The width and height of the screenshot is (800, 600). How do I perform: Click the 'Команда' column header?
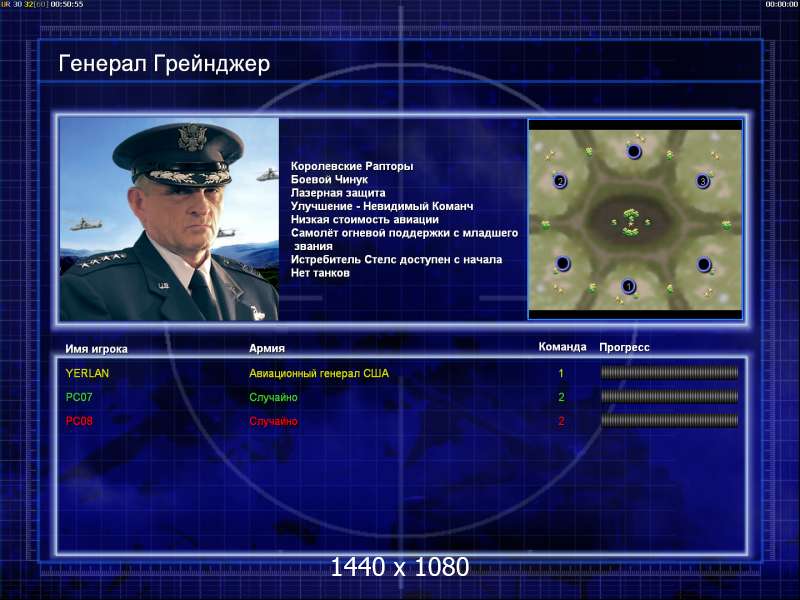coord(563,347)
